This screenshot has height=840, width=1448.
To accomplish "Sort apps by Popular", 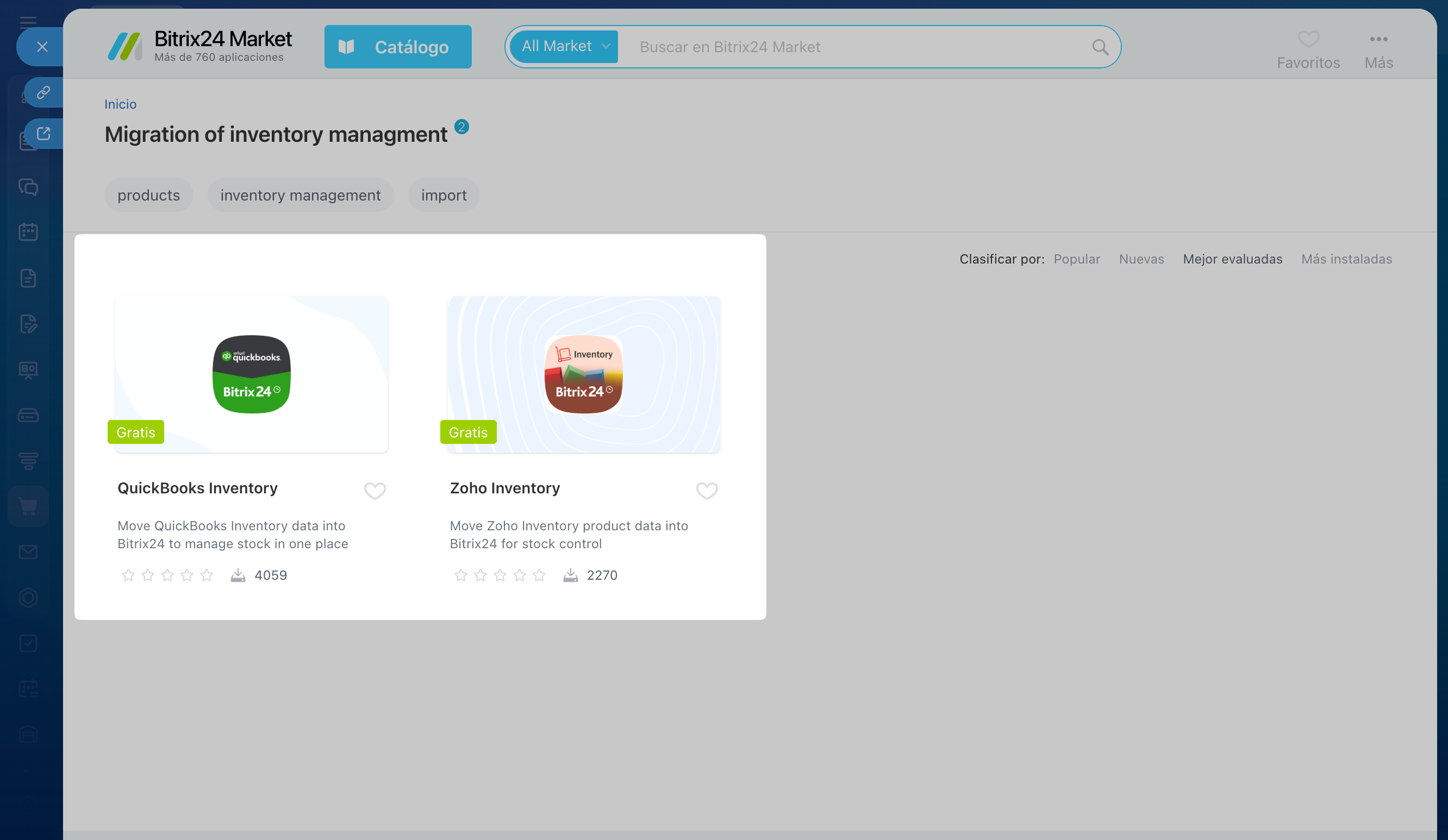I will point(1077,259).
